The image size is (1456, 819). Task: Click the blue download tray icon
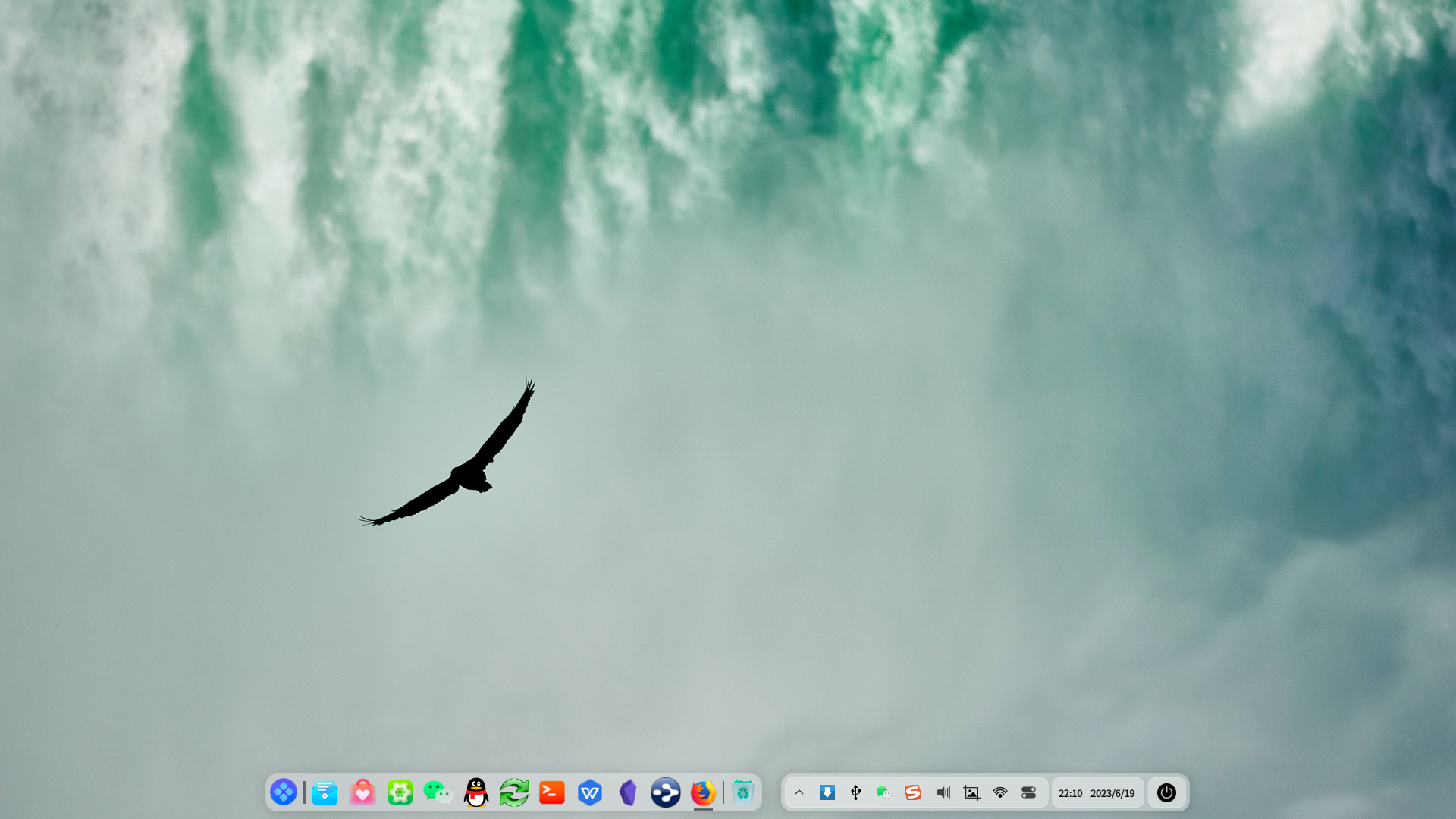point(827,792)
